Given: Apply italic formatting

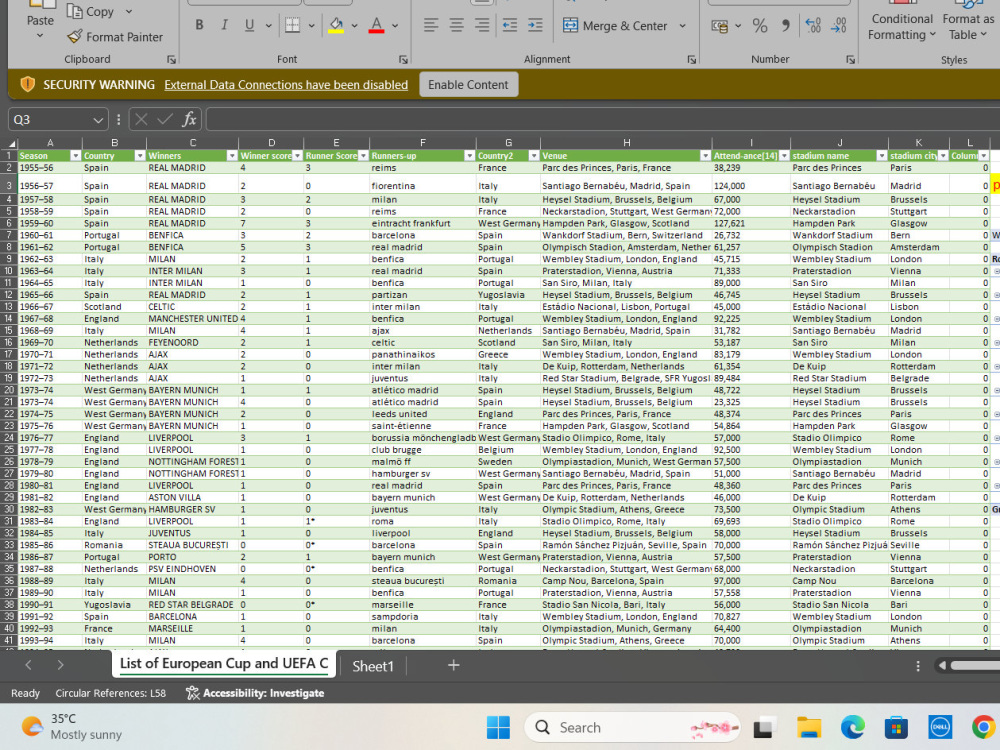Looking at the screenshot, I should pos(224,24).
